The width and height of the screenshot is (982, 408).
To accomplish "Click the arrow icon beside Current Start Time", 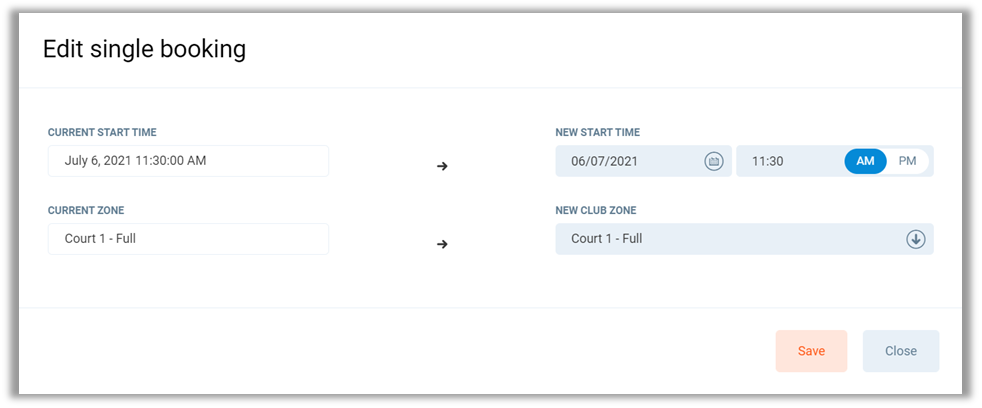I will (x=442, y=166).
